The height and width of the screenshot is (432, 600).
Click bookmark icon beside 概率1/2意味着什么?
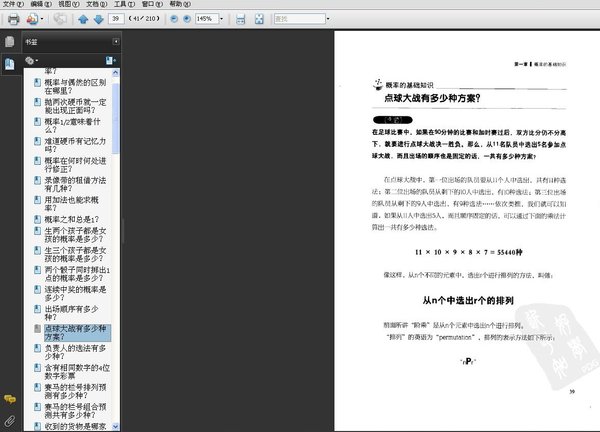point(37,121)
